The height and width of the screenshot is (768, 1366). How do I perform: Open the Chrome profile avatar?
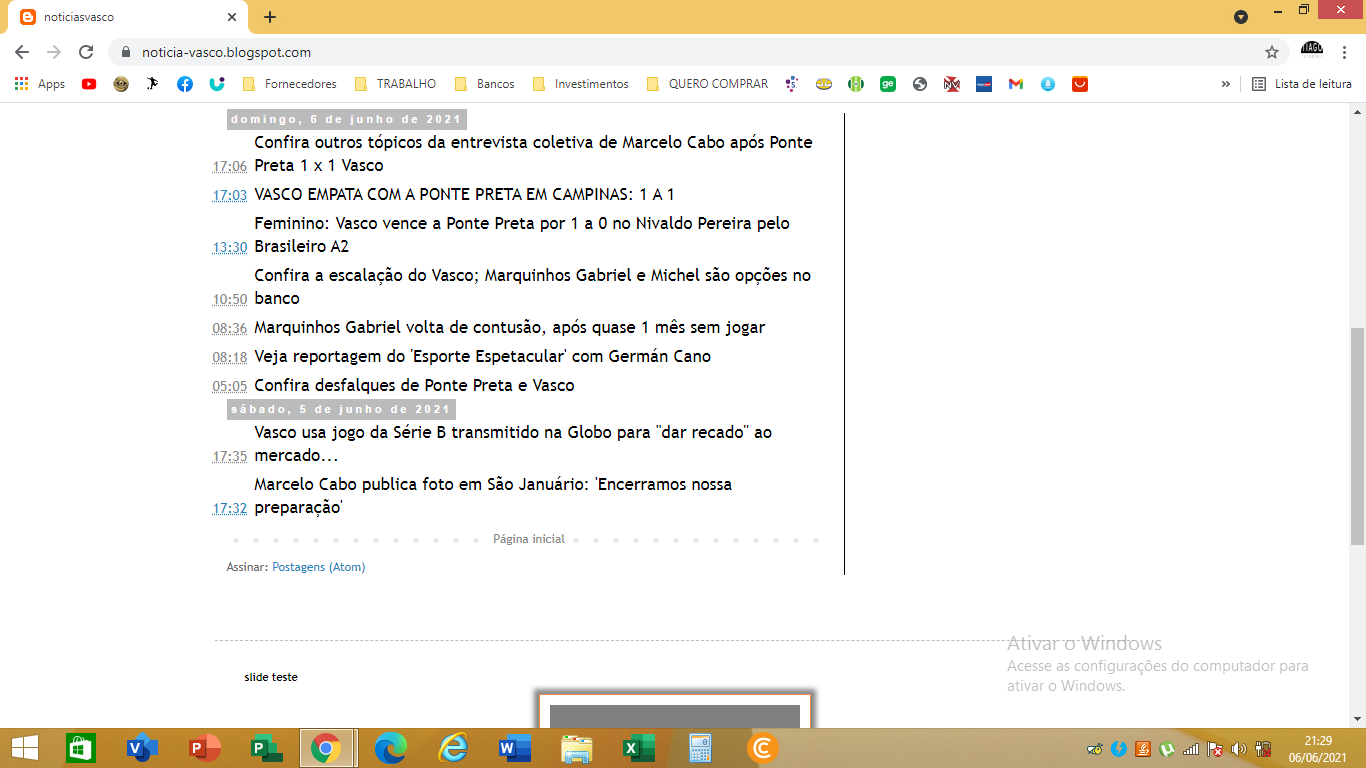point(1311,50)
